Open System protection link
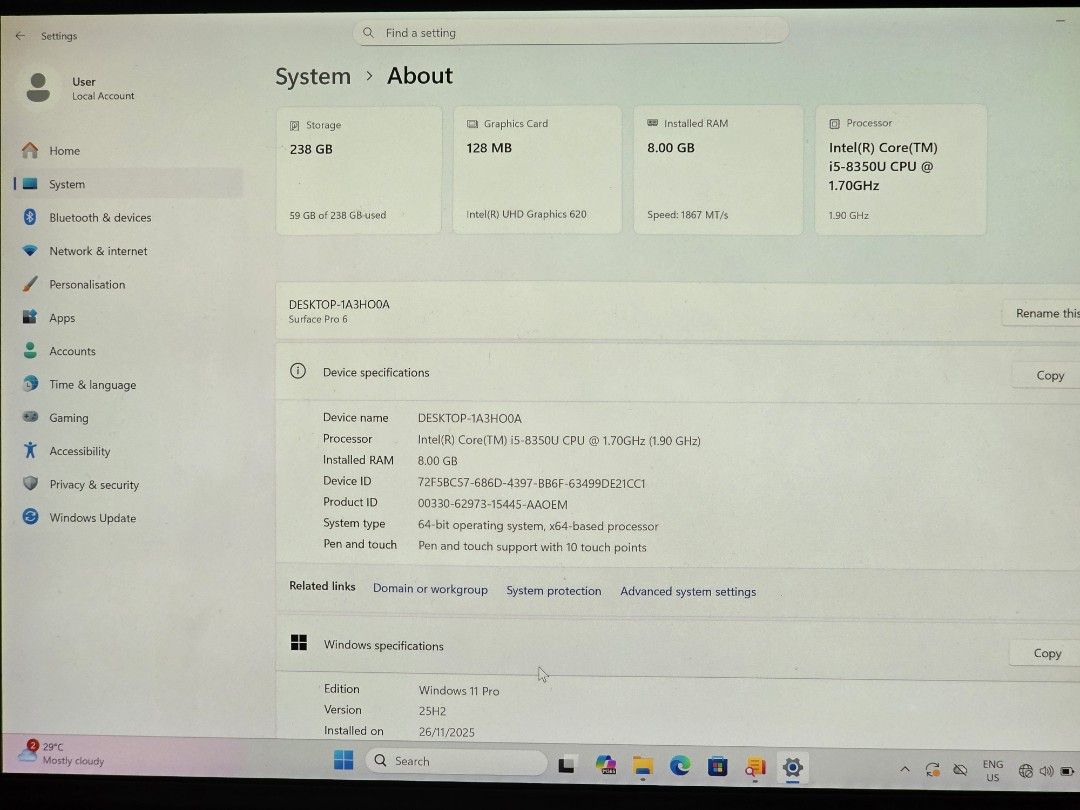Image resolution: width=1080 pixels, height=810 pixels. [x=553, y=591]
